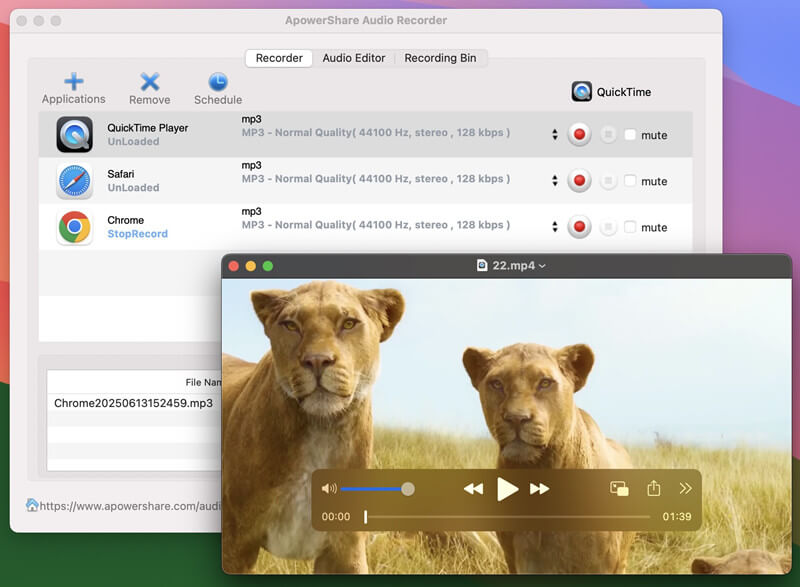Enable mute checkbox for QuickTime Player
The image size is (800, 587).
[x=630, y=135]
